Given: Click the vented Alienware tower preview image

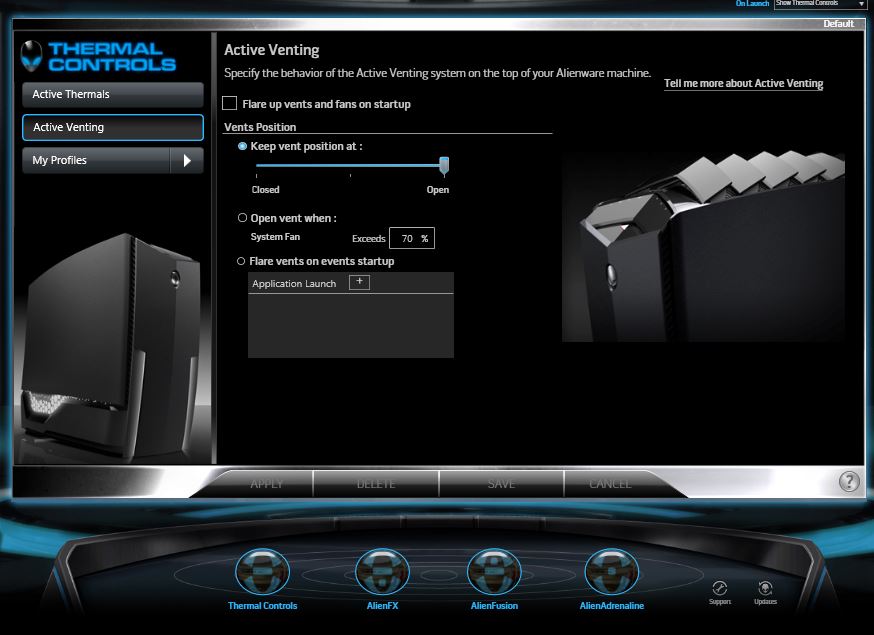Looking at the screenshot, I should (x=703, y=246).
